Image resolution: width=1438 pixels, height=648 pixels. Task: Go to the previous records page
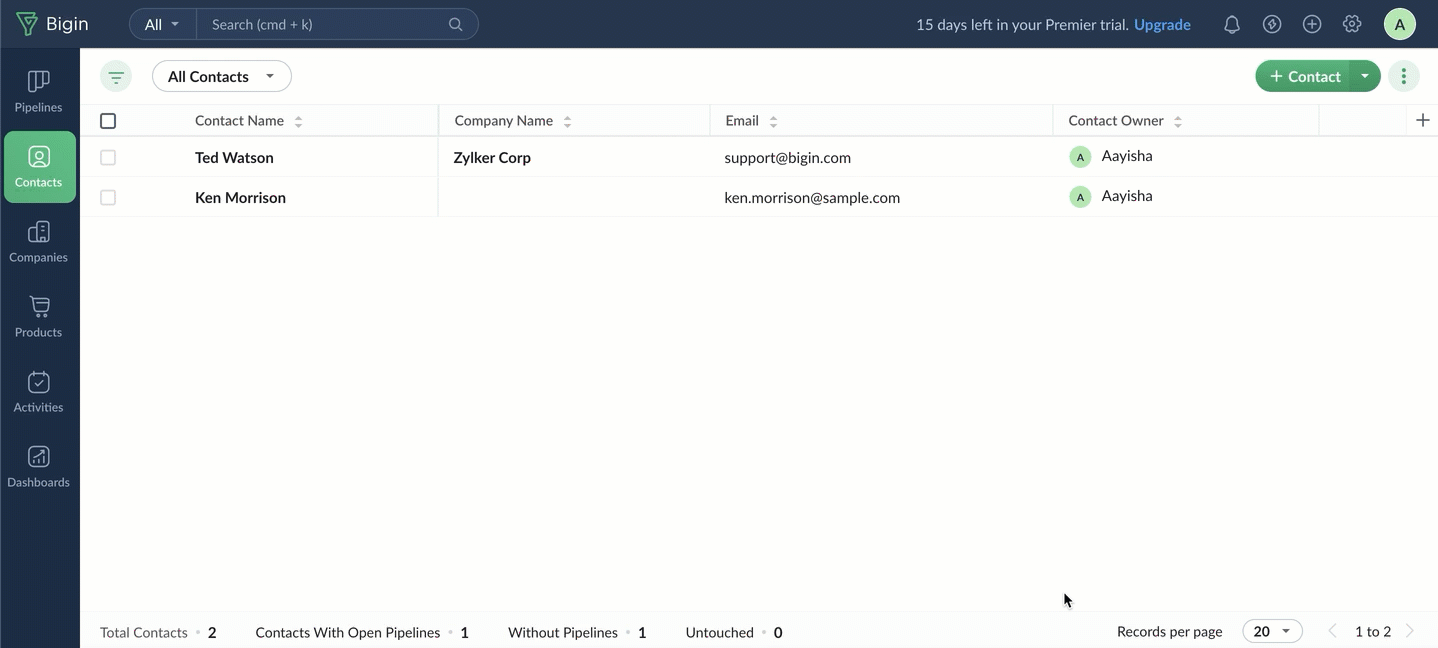pos(1332,631)
